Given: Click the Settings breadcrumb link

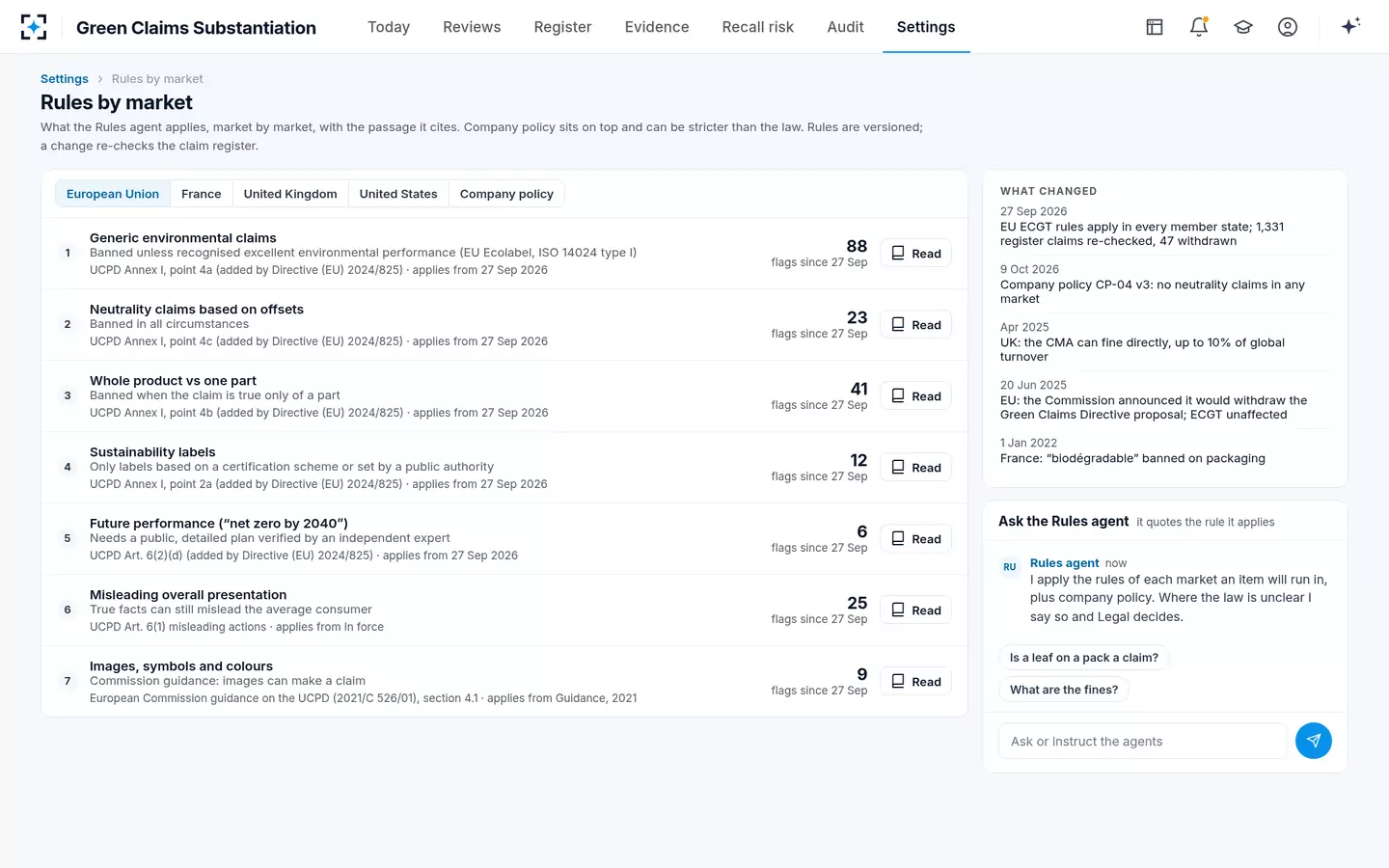Looking at the screenshot, I should click(x=65, y=79).
